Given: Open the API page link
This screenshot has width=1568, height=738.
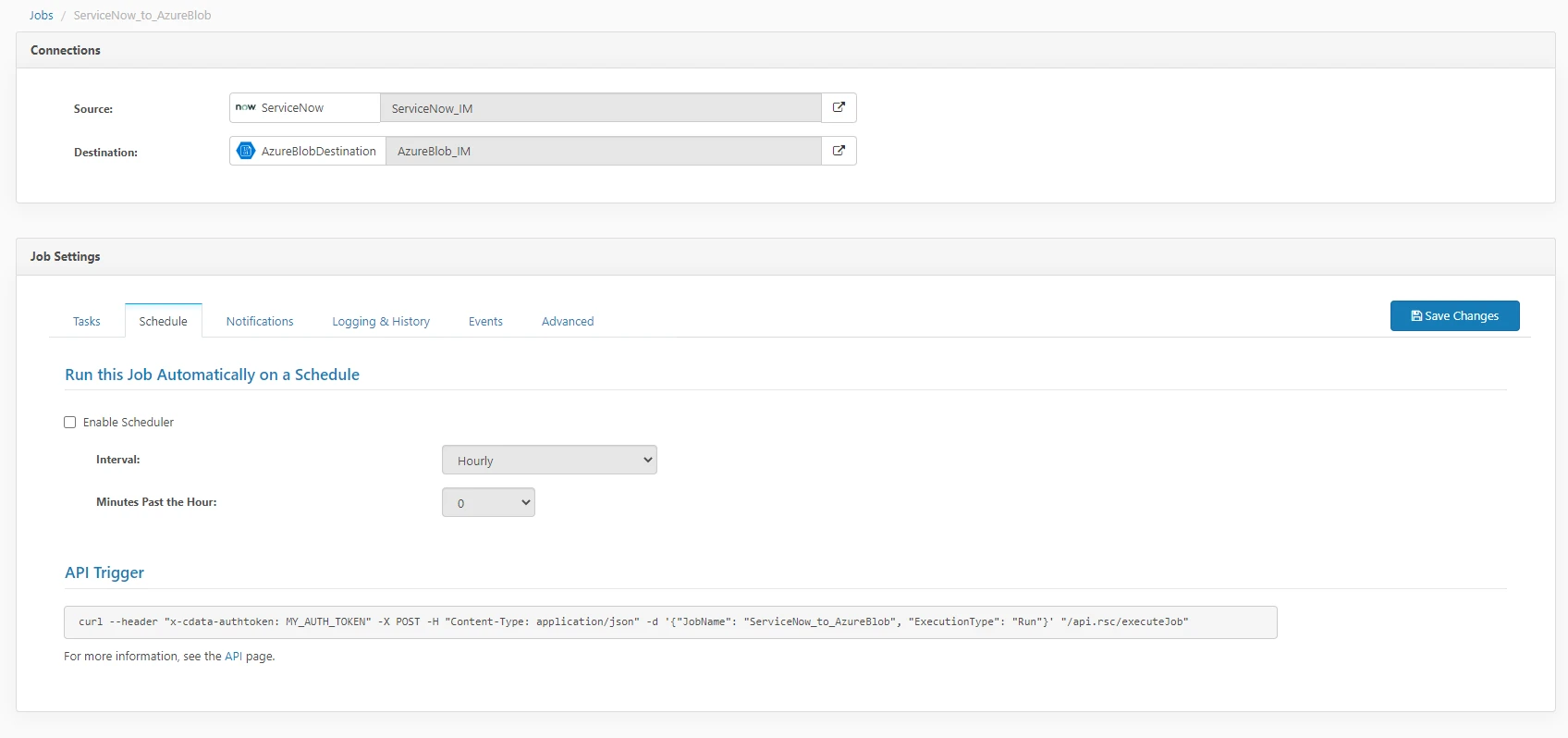Looking at the screenshot, I should [x=233, y=656].
